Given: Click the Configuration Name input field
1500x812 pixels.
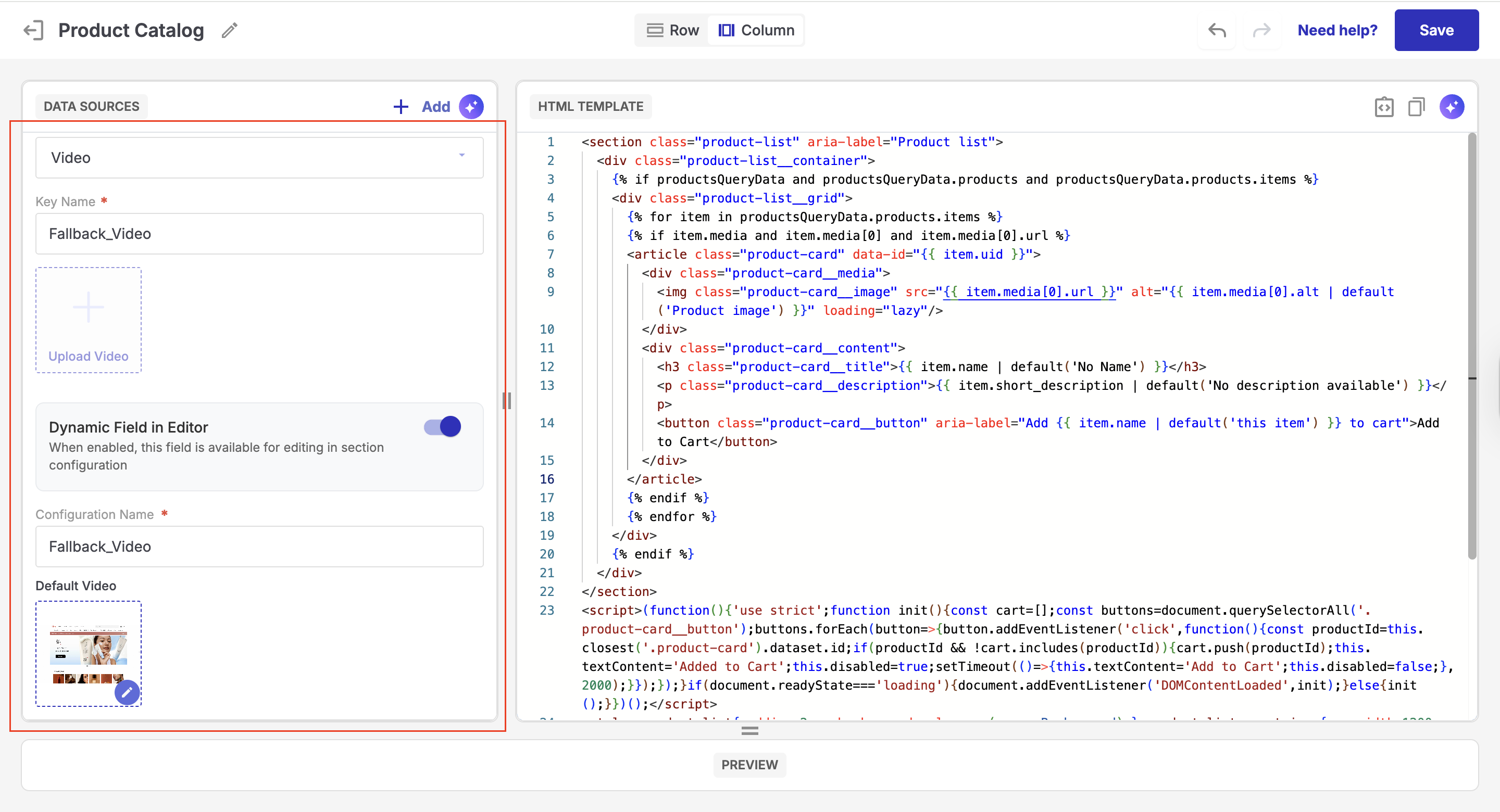Looking at the screenshot, I should 259,547.
